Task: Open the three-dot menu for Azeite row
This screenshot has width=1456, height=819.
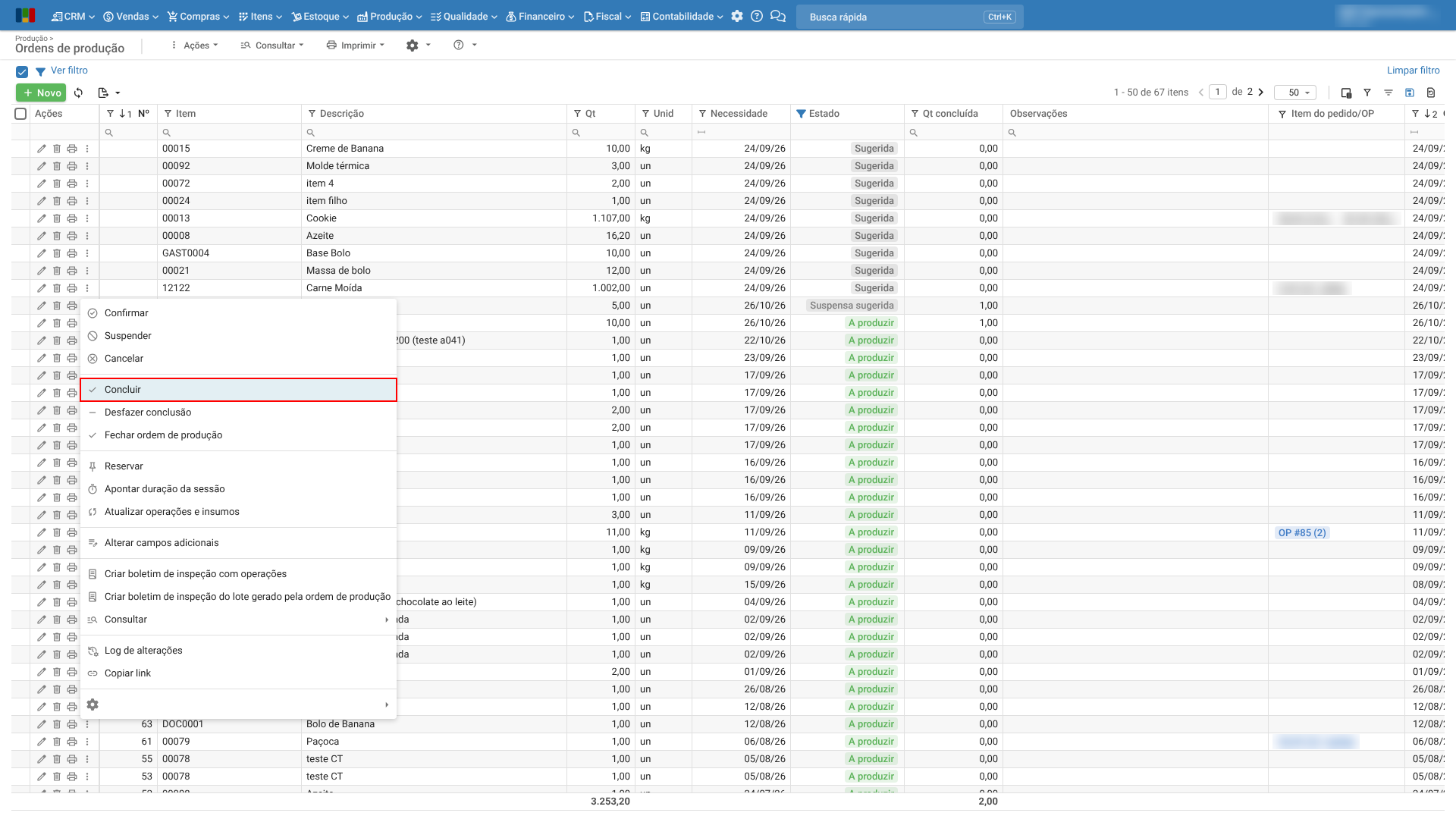Action: (87, 236)
